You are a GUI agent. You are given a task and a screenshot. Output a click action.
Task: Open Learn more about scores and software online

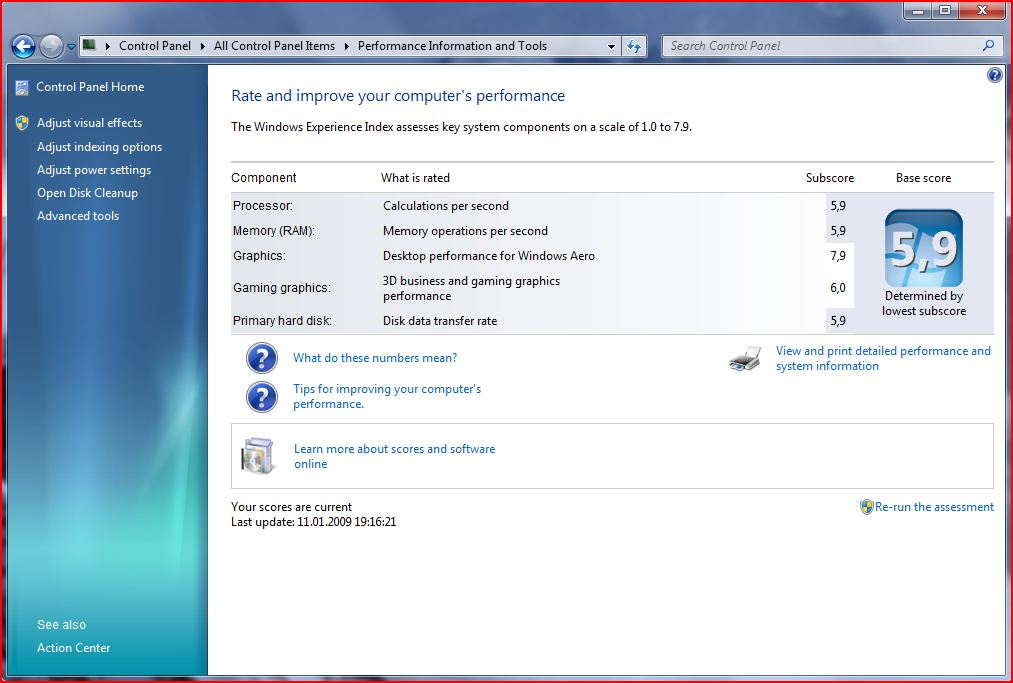[394, 456]
